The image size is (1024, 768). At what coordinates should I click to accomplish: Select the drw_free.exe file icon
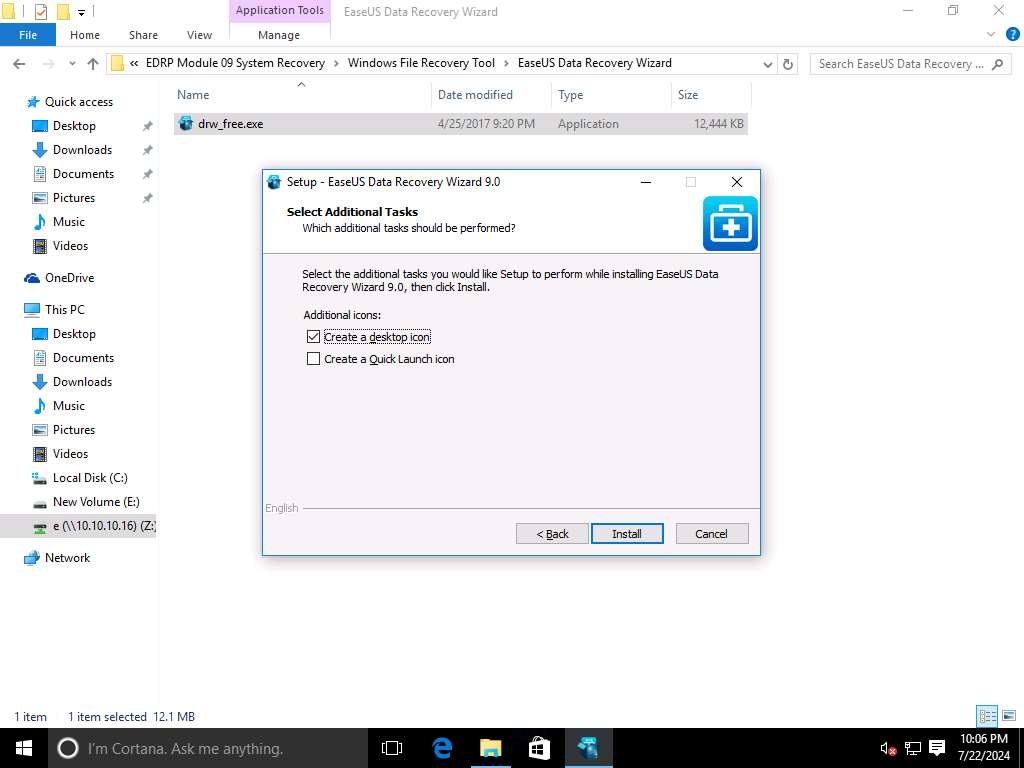(186, 123)
